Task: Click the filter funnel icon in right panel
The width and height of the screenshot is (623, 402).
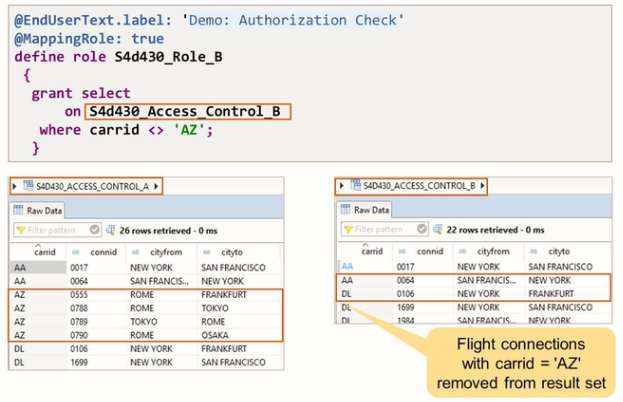Action: coord(350,229)
